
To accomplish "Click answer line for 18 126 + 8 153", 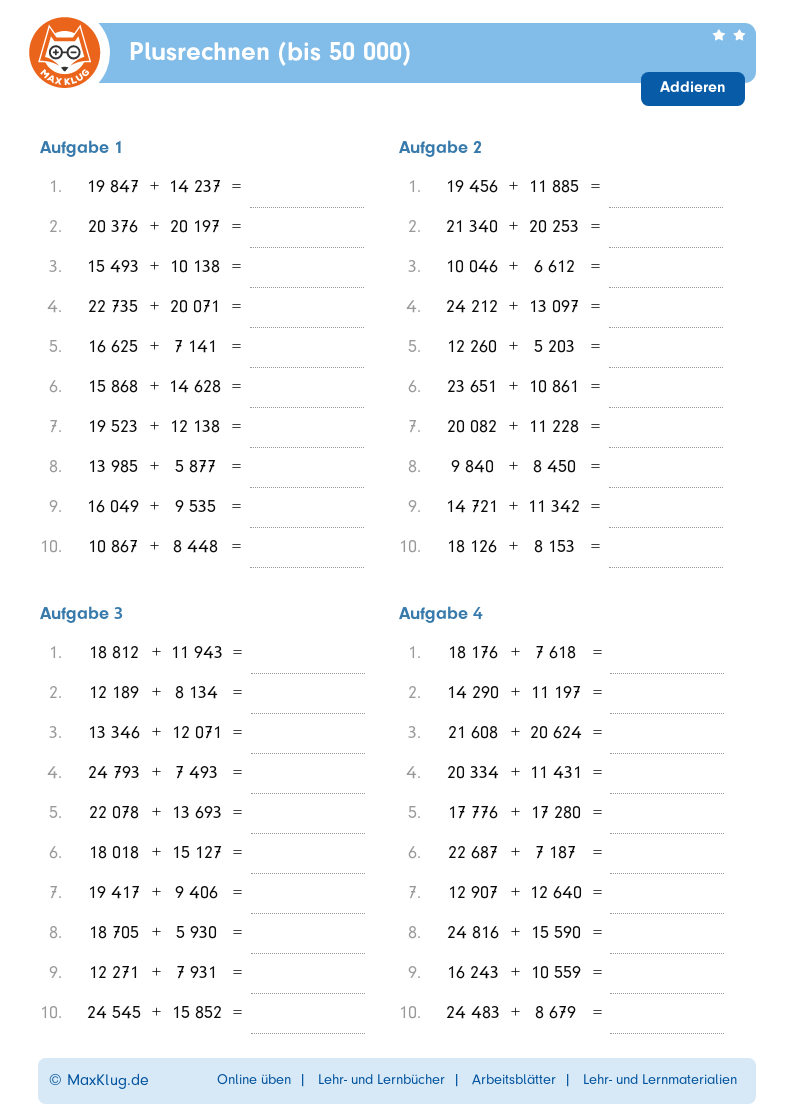I will pos(665,555).
